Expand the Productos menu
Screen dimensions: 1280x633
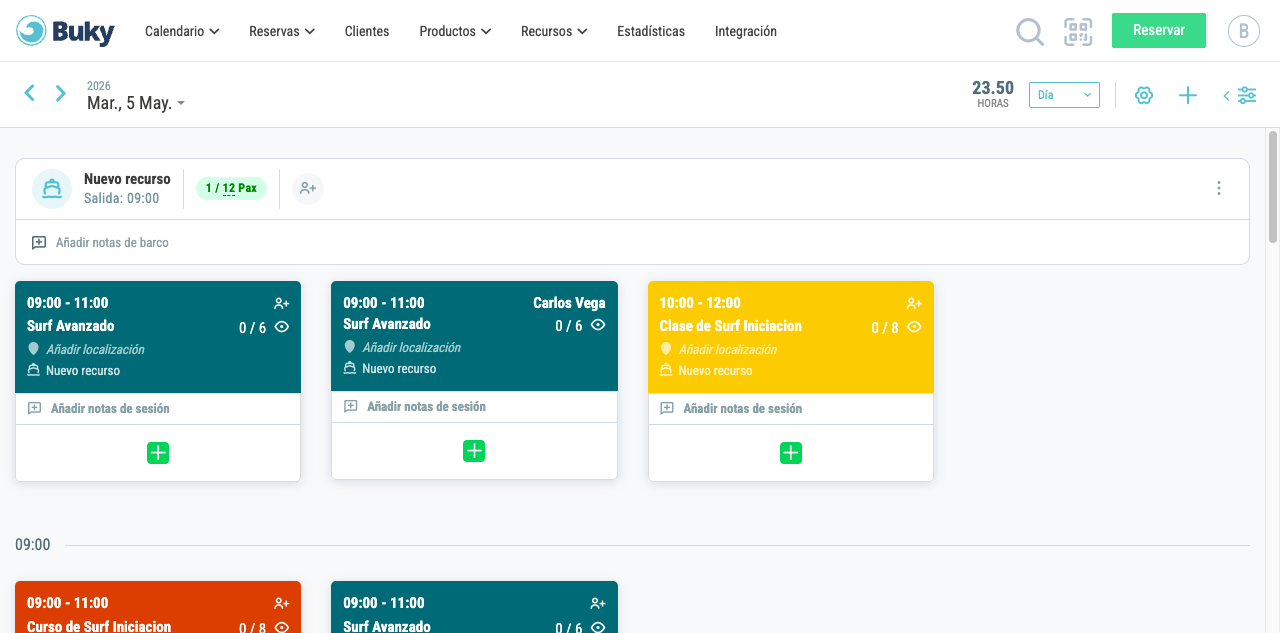455,31
